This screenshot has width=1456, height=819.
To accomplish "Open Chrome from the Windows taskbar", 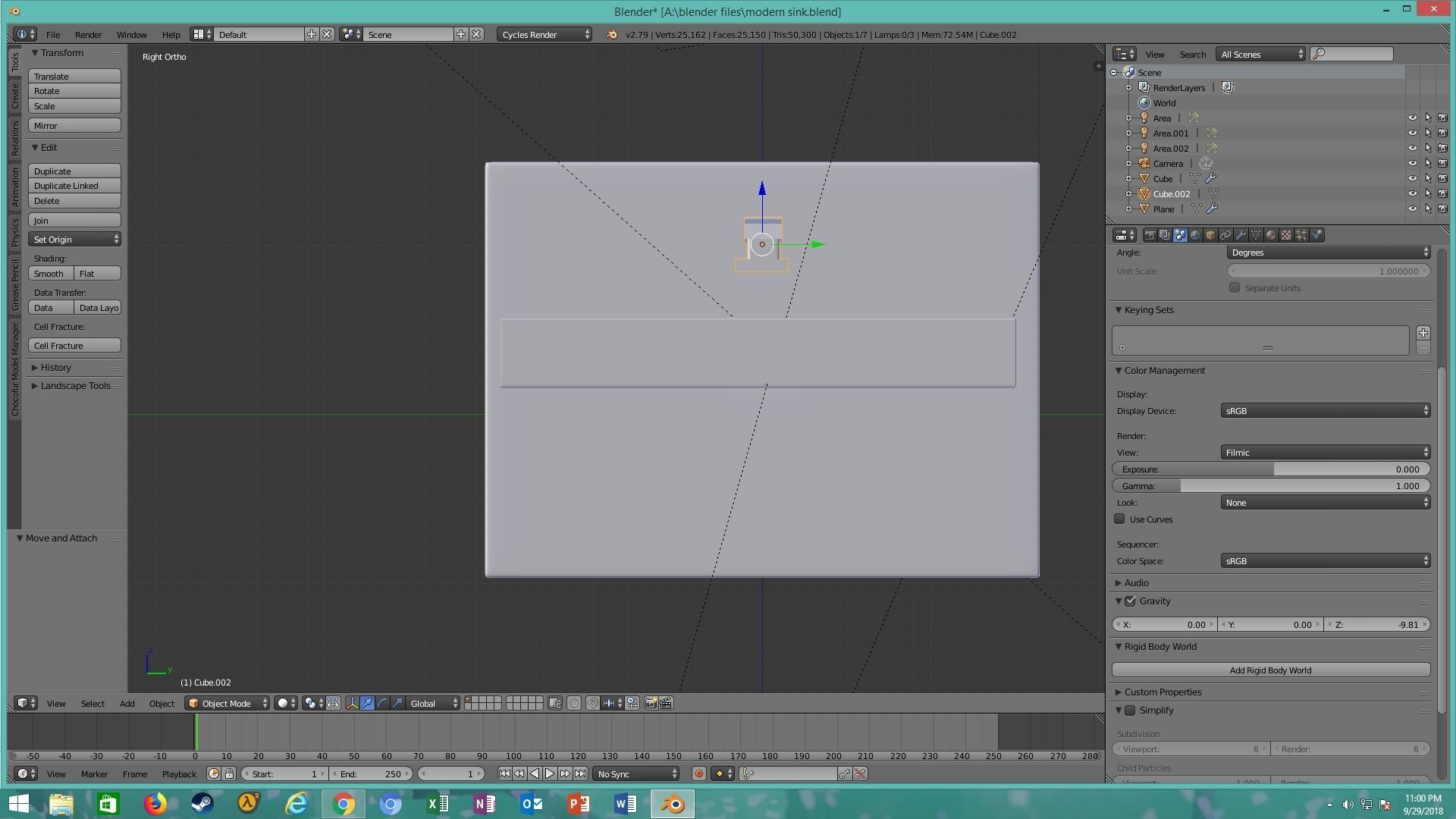I will [x=343, y=804].
